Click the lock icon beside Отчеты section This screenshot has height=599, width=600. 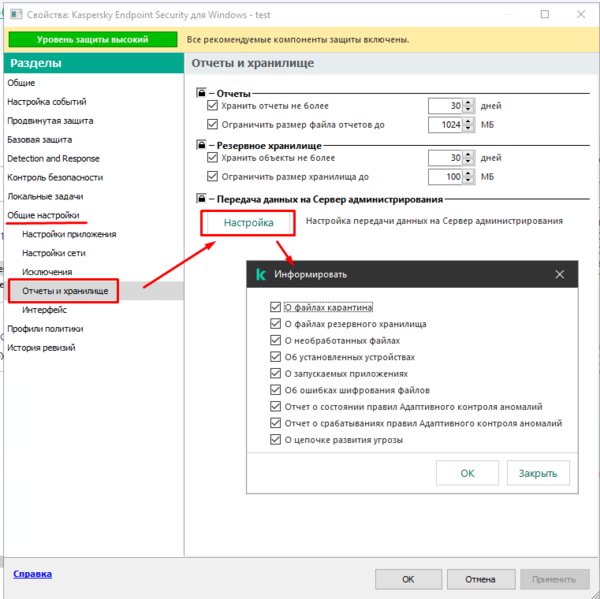tap(201, 93)
